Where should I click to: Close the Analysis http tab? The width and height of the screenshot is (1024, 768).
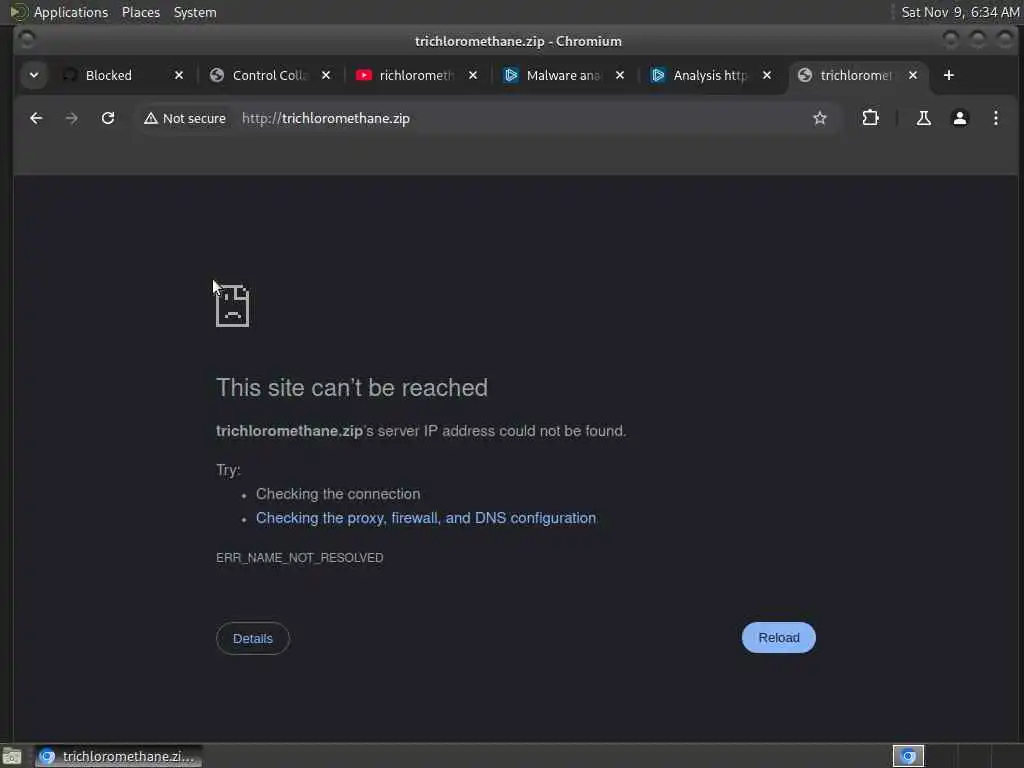click(x=767, y=75)
